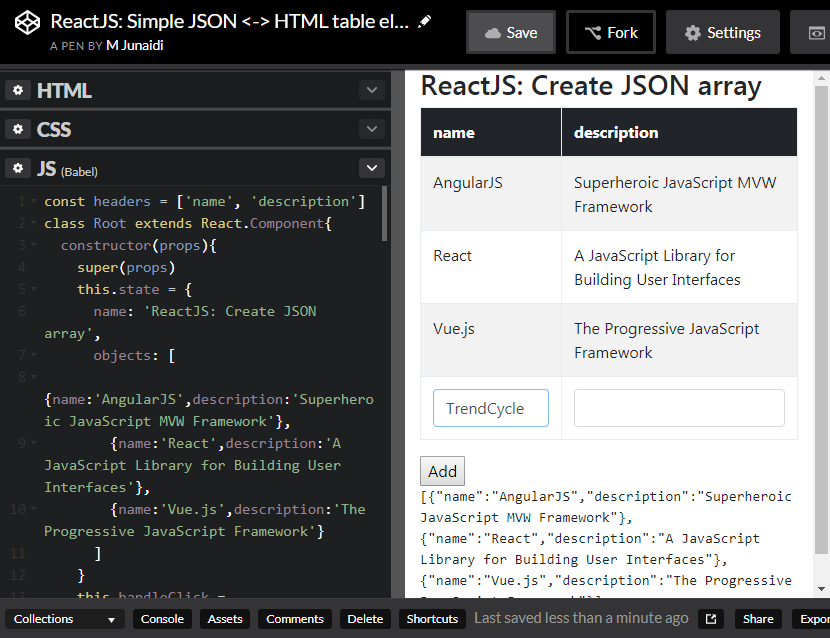Click 'The Progressive JavaScript Framework' table cell

coord(679,340)
